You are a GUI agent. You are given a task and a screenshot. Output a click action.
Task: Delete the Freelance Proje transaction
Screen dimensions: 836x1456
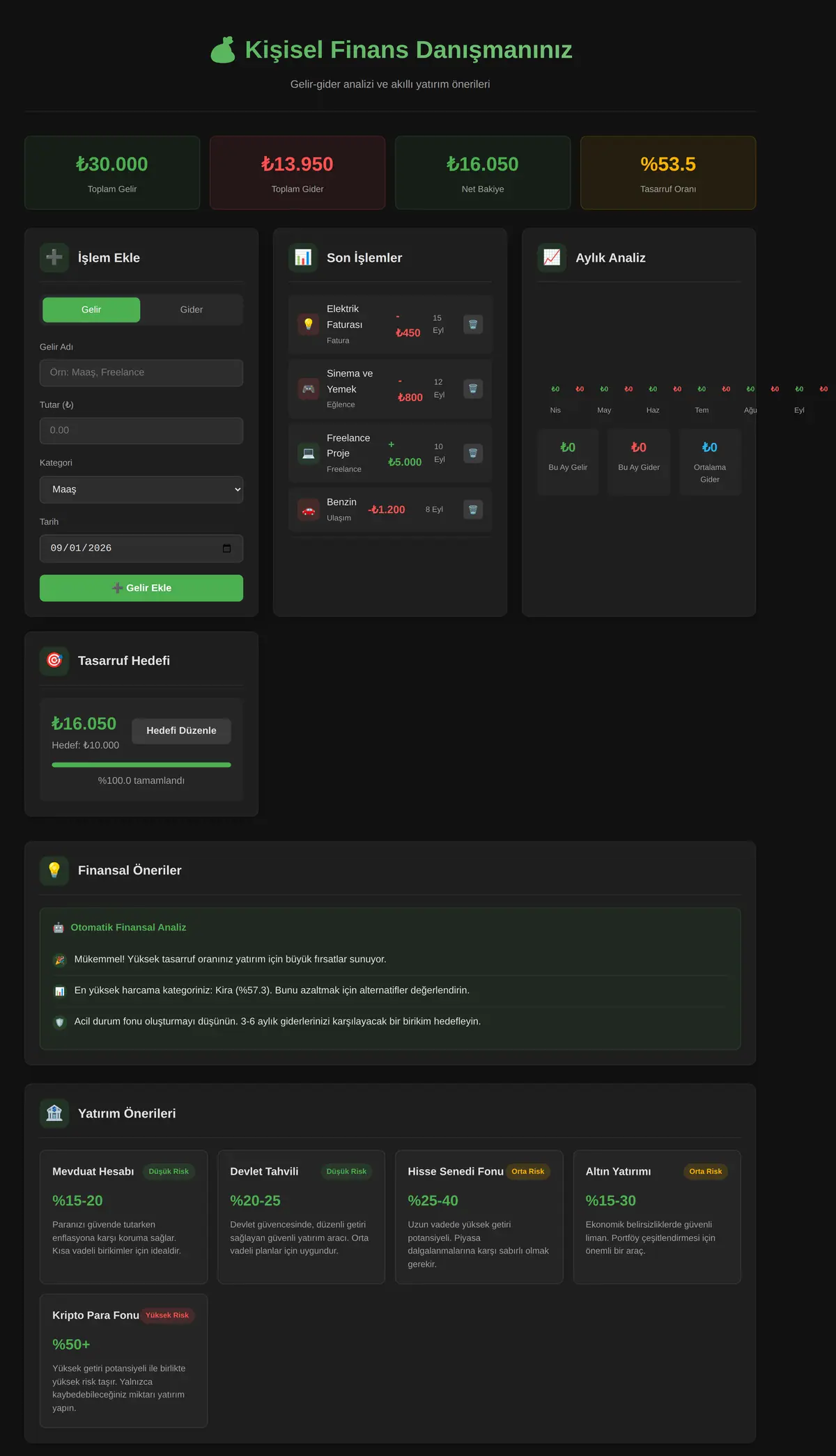[473, 453]
